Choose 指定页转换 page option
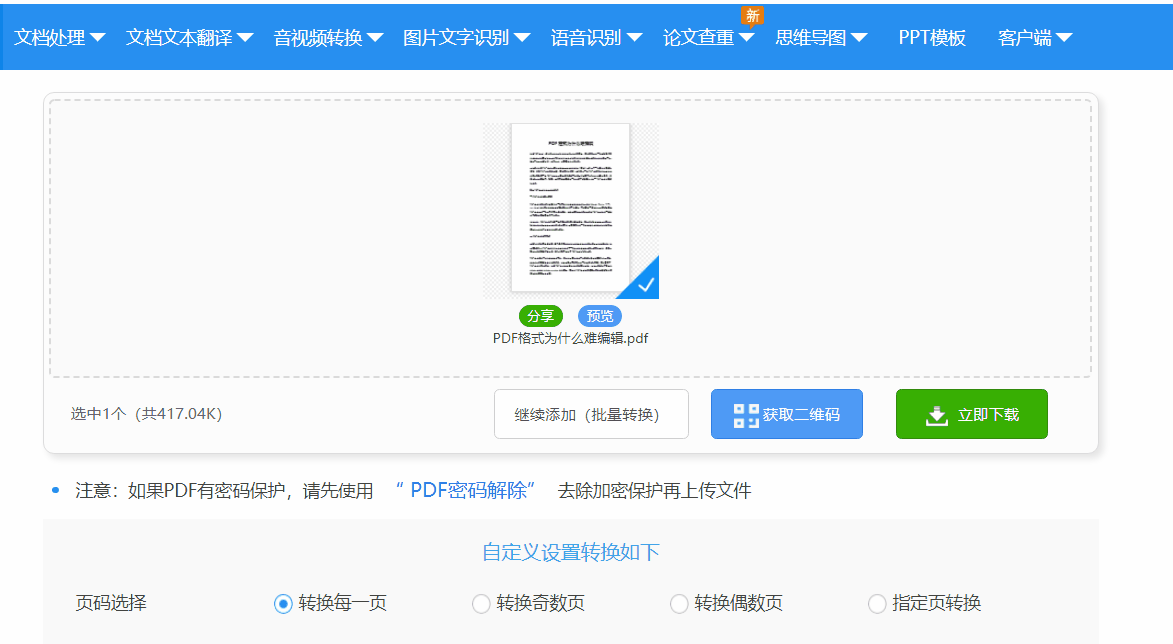The width and height of the screenshot is (1173, 644). coord(877,603)
